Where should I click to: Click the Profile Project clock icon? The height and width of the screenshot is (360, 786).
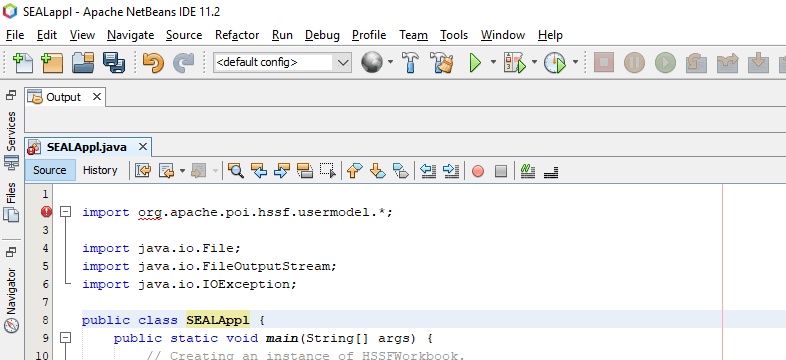click(x=555, y=63)
